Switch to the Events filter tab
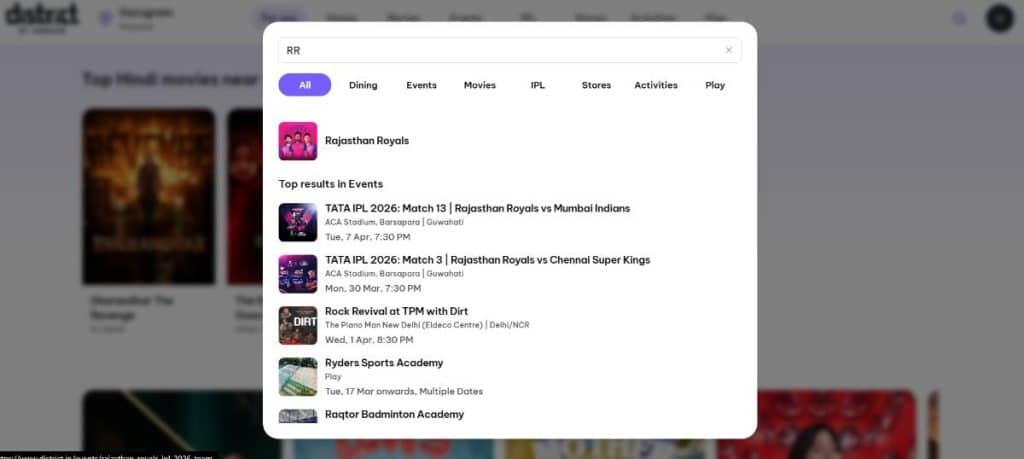The width and height of the screenshot is (1024, 459). [421, 85]
